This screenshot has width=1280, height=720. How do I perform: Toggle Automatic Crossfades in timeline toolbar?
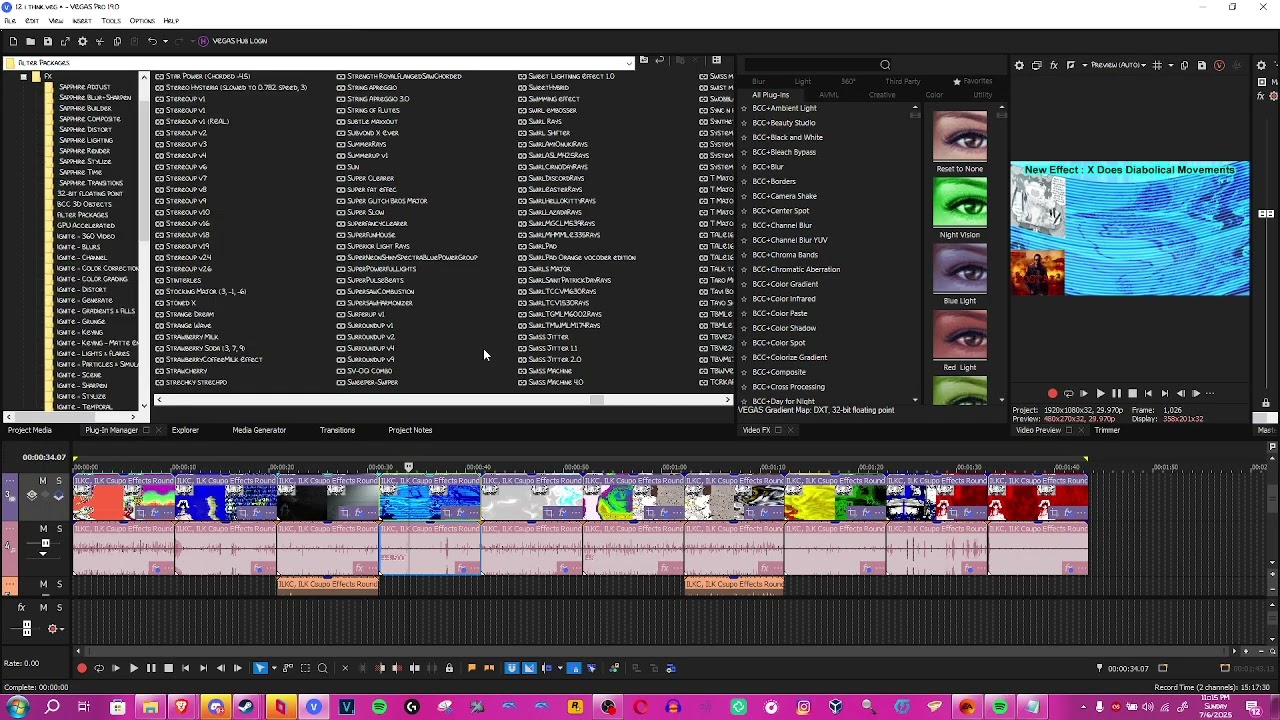click(x=530, y=668)
